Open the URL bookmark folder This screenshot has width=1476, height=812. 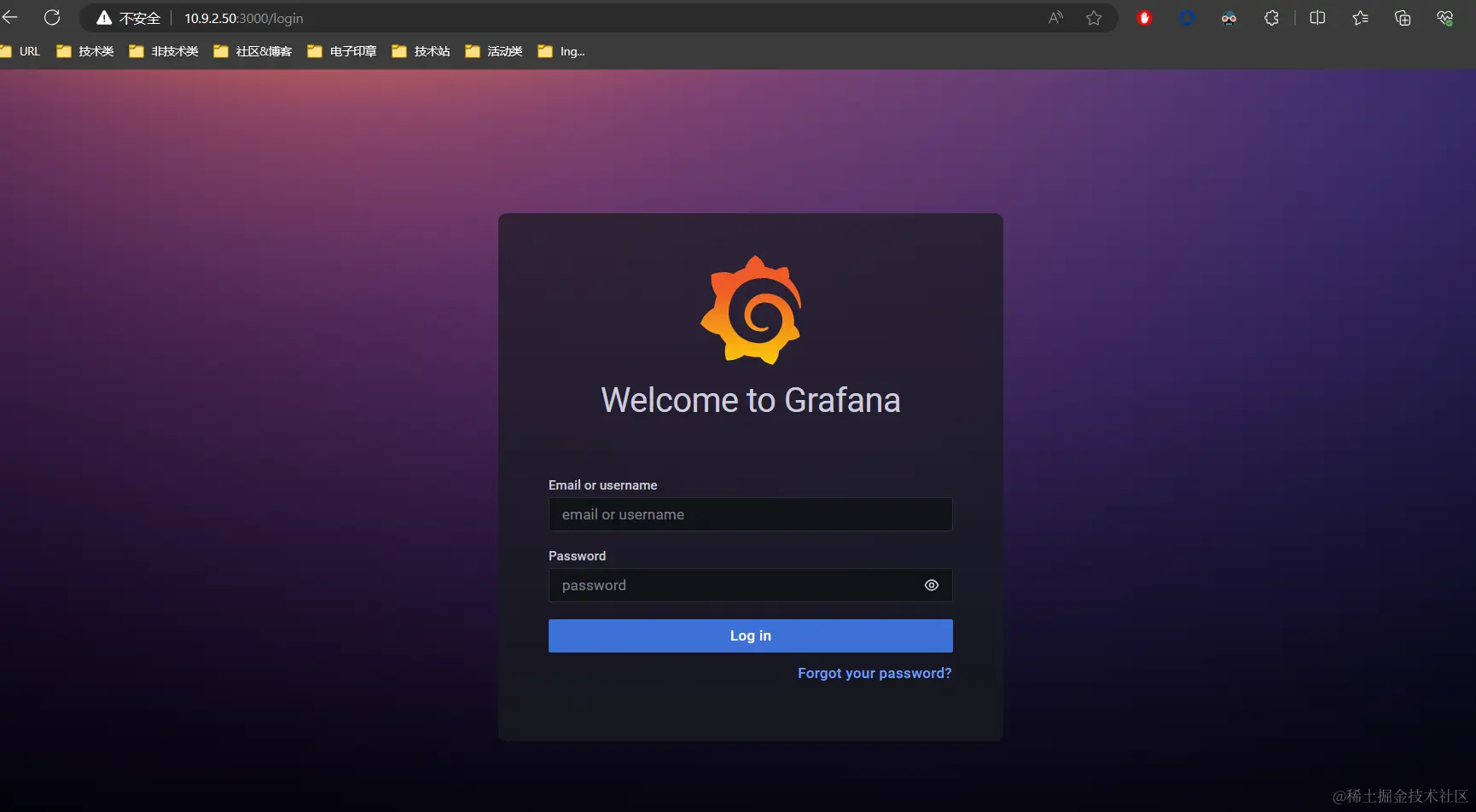(20, 51)
